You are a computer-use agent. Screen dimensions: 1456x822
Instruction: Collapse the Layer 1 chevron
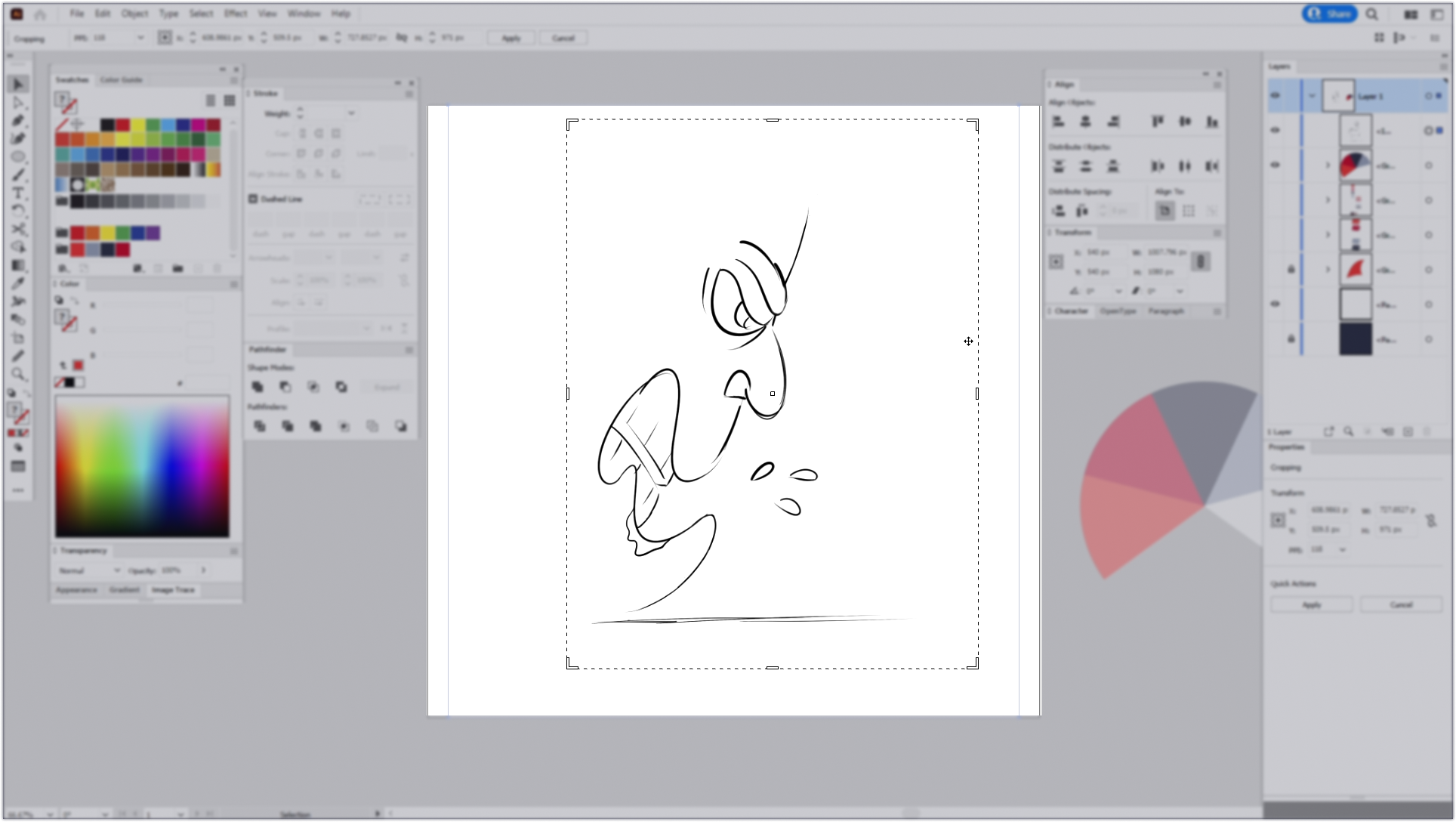1312,96
